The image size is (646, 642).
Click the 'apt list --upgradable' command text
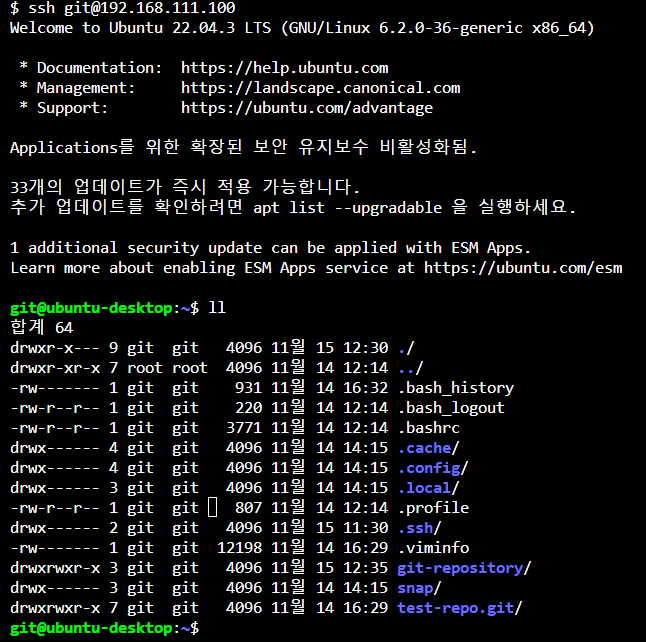point(348,208)
